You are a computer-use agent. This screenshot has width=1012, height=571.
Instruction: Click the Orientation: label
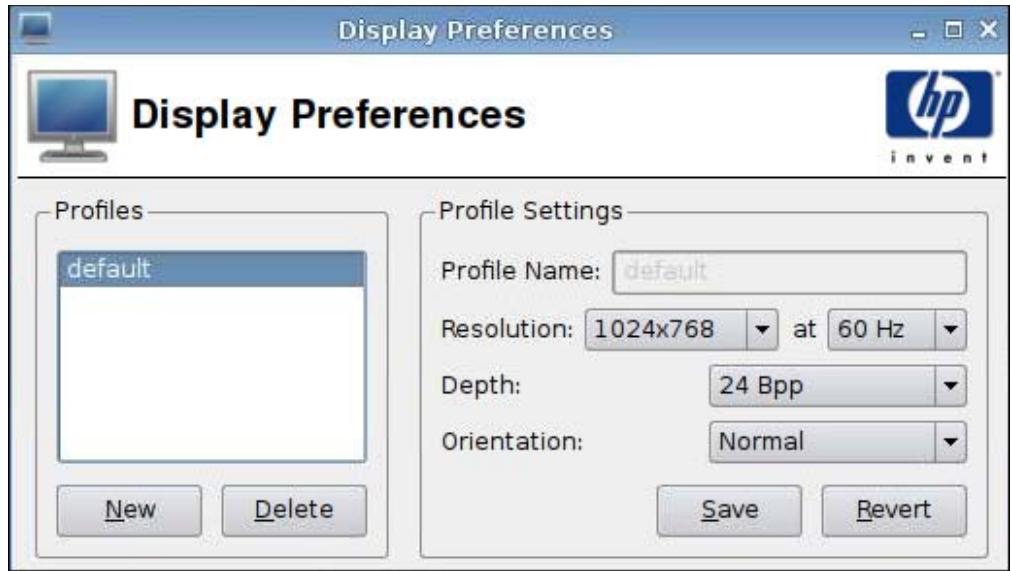512,442
